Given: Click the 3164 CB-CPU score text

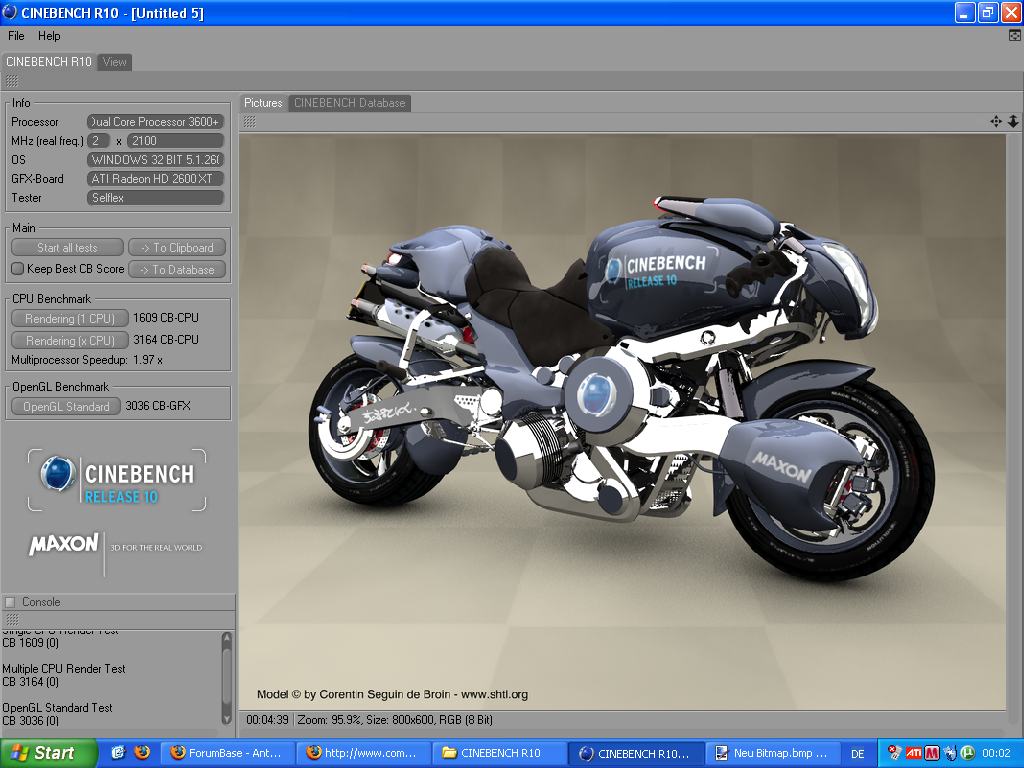Looking at the screenshot, I should coord(166,340).
